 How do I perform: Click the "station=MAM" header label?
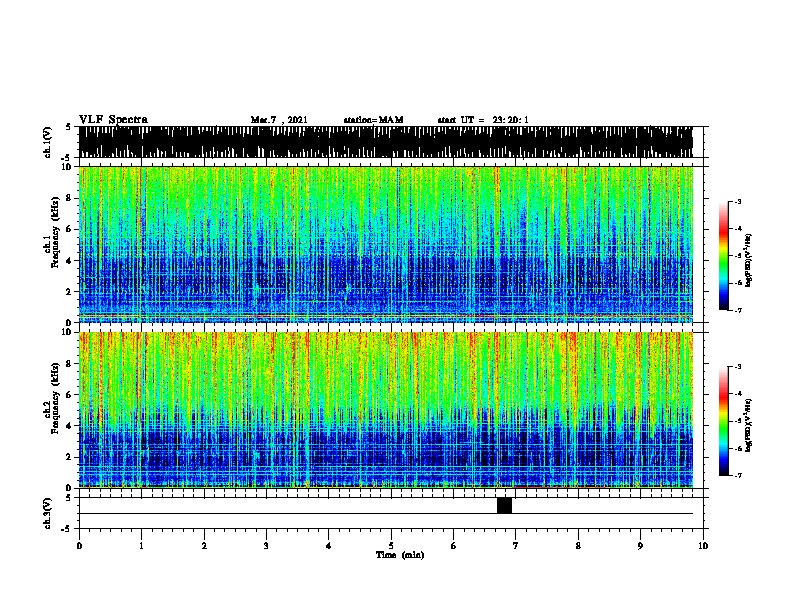point(373,120)
